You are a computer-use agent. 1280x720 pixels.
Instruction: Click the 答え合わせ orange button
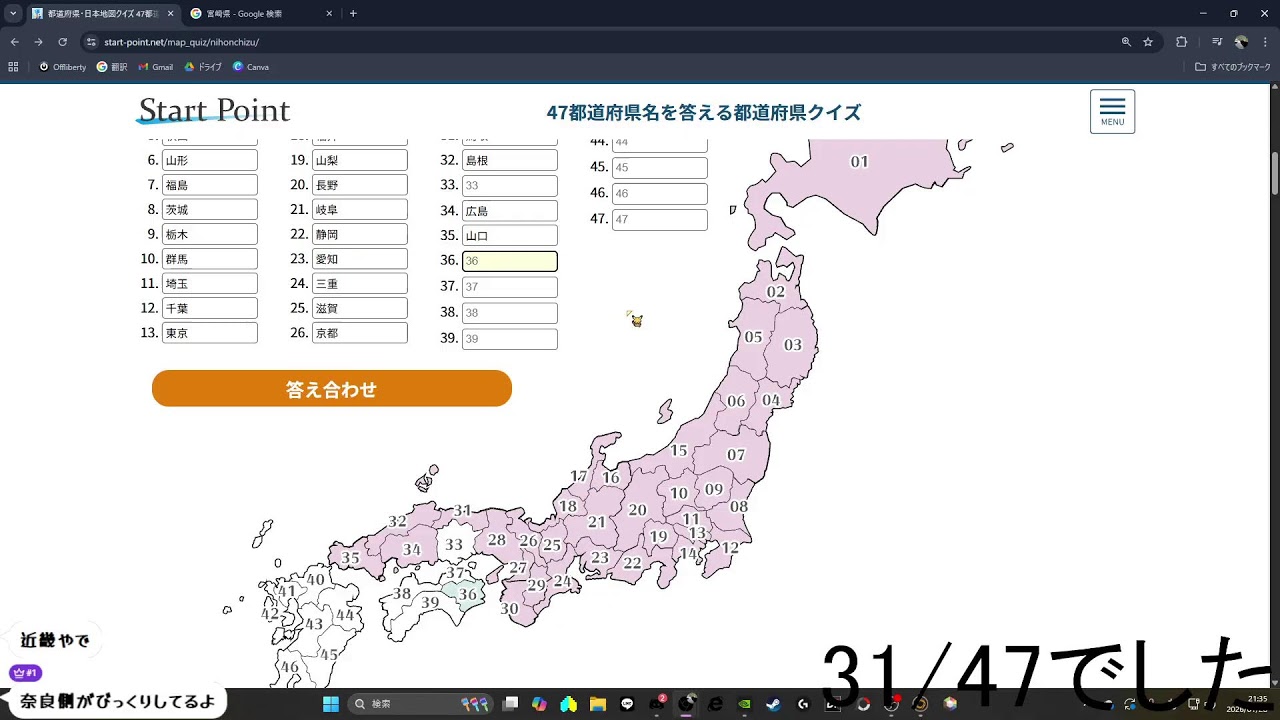click(332, 389)
